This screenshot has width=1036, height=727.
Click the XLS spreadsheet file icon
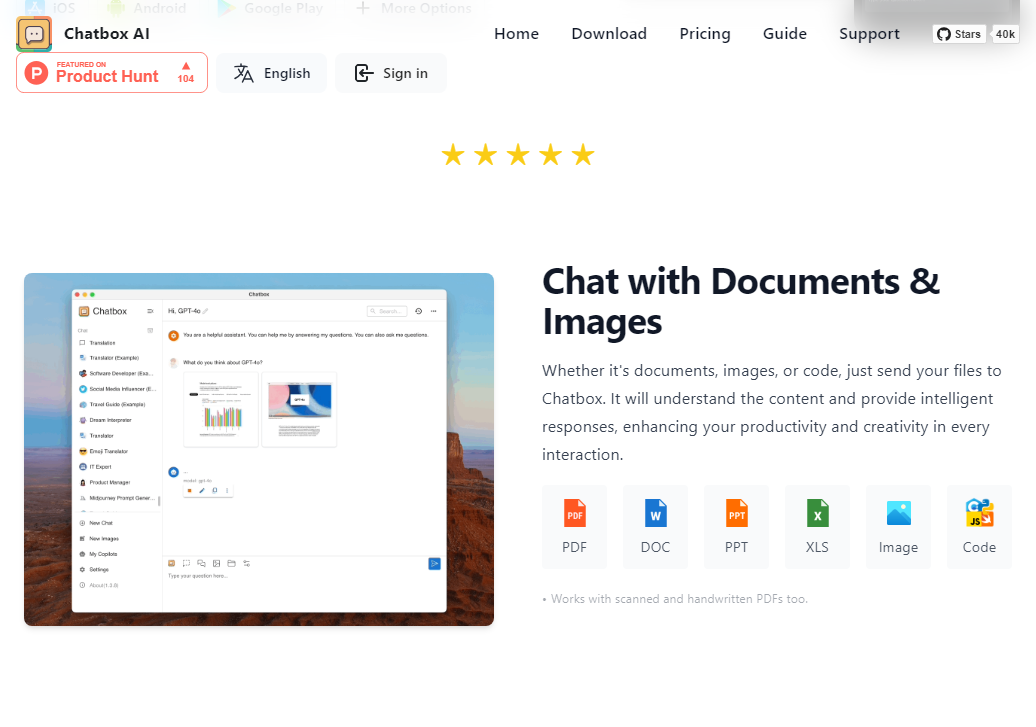point(817,514)
